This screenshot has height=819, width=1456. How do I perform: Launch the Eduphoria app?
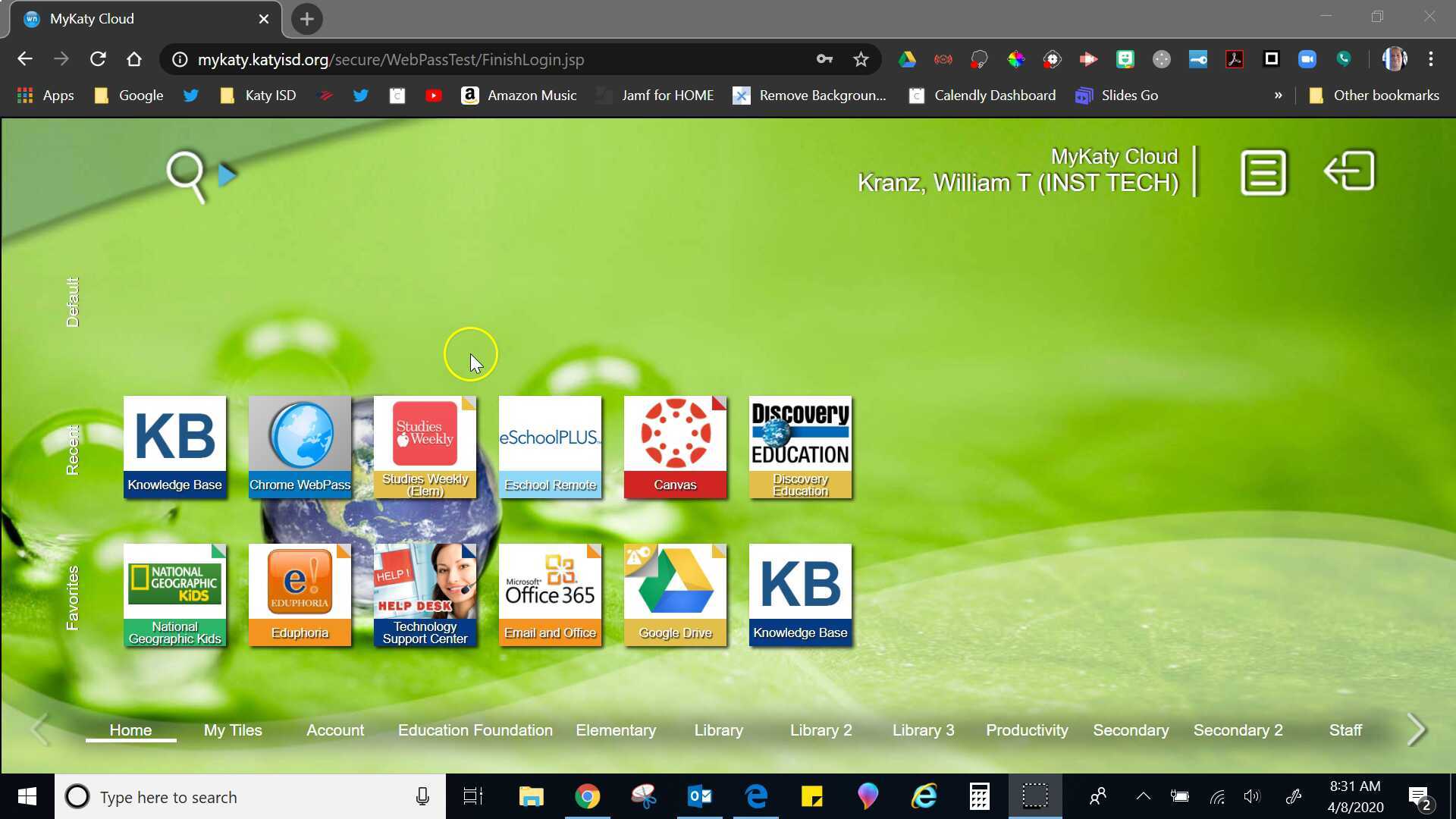pyautogui.click(x=300, y=595)
